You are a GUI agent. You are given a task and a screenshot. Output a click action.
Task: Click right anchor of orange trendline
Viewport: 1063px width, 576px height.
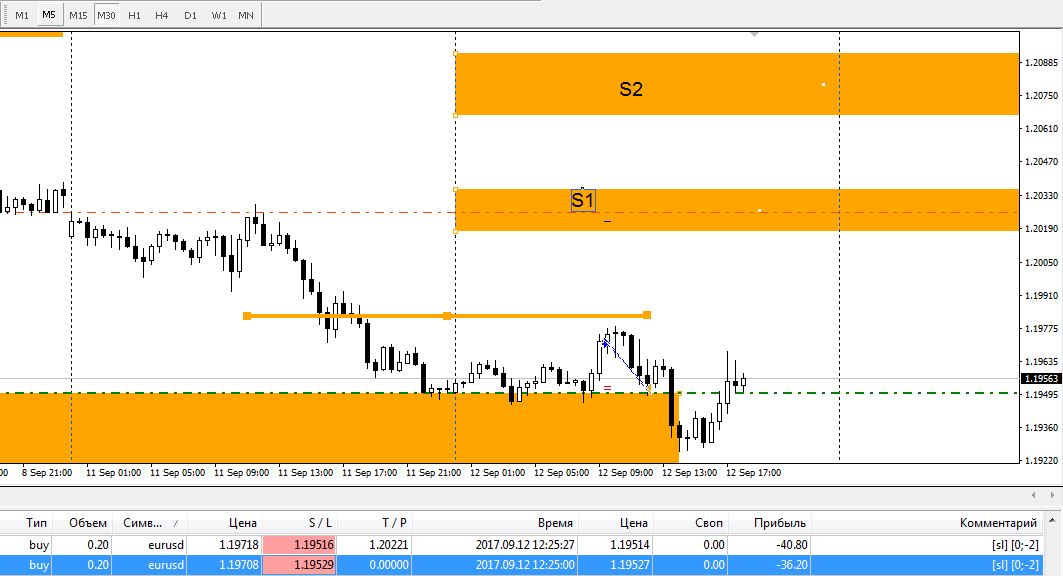647,315
